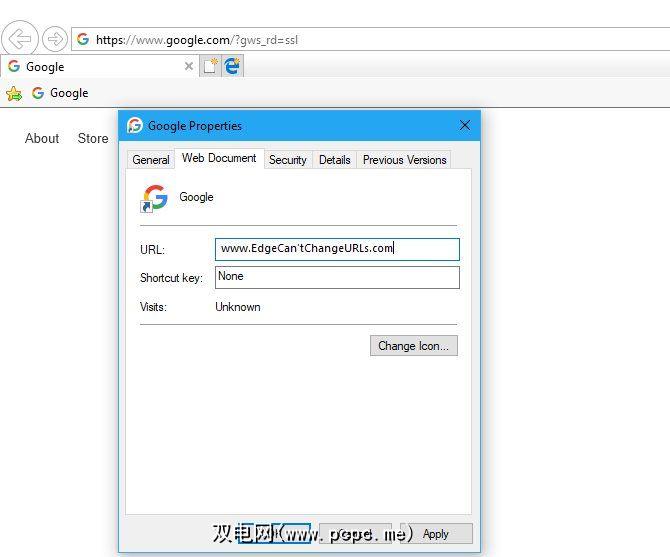Image resolution: width=670 pixels, height=557 pixels.
Task: Close the Google browser tab
Action: pos(188,66)
